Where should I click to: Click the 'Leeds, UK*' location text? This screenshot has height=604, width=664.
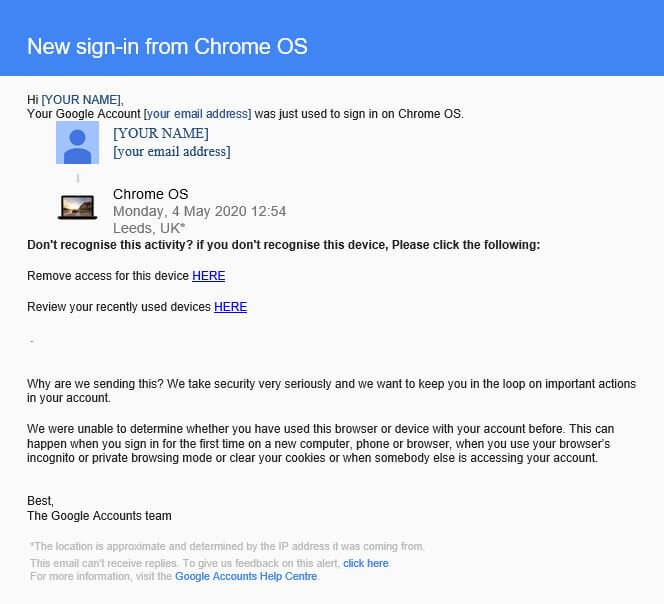pos(149,228)
